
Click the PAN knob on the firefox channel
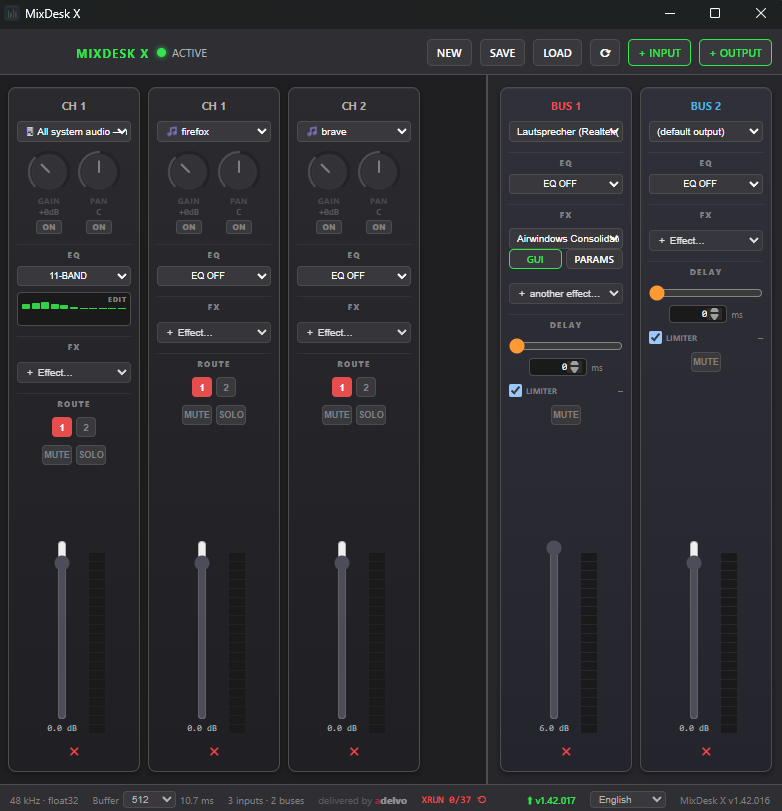[x=238, y=171]
